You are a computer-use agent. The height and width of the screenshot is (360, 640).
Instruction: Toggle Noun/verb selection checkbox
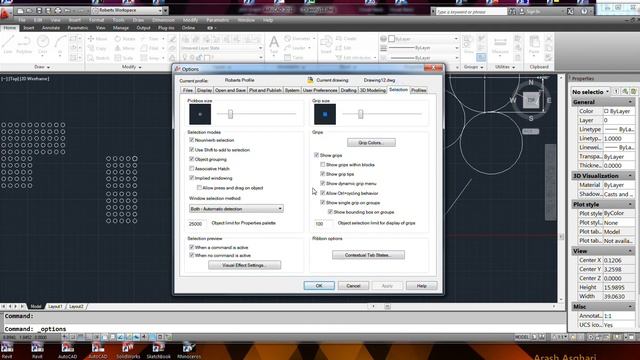[x=191, y=140]
